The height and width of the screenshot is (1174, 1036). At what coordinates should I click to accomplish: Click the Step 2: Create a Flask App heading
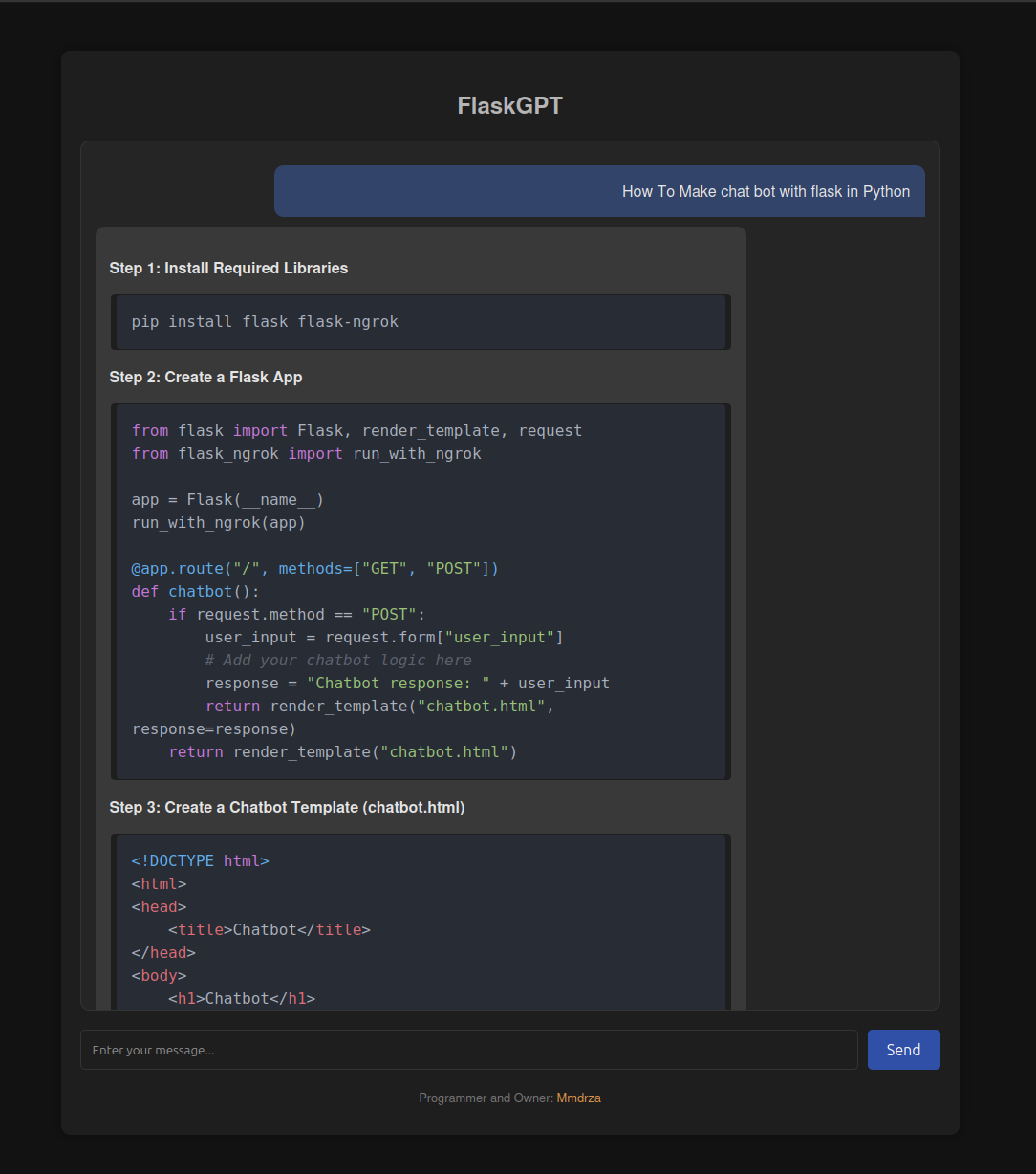click(x=205, y=377)
